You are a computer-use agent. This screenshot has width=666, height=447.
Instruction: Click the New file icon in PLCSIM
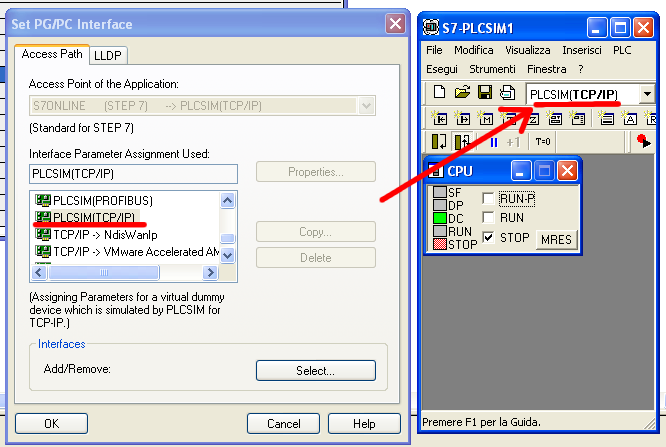(440, 92)
